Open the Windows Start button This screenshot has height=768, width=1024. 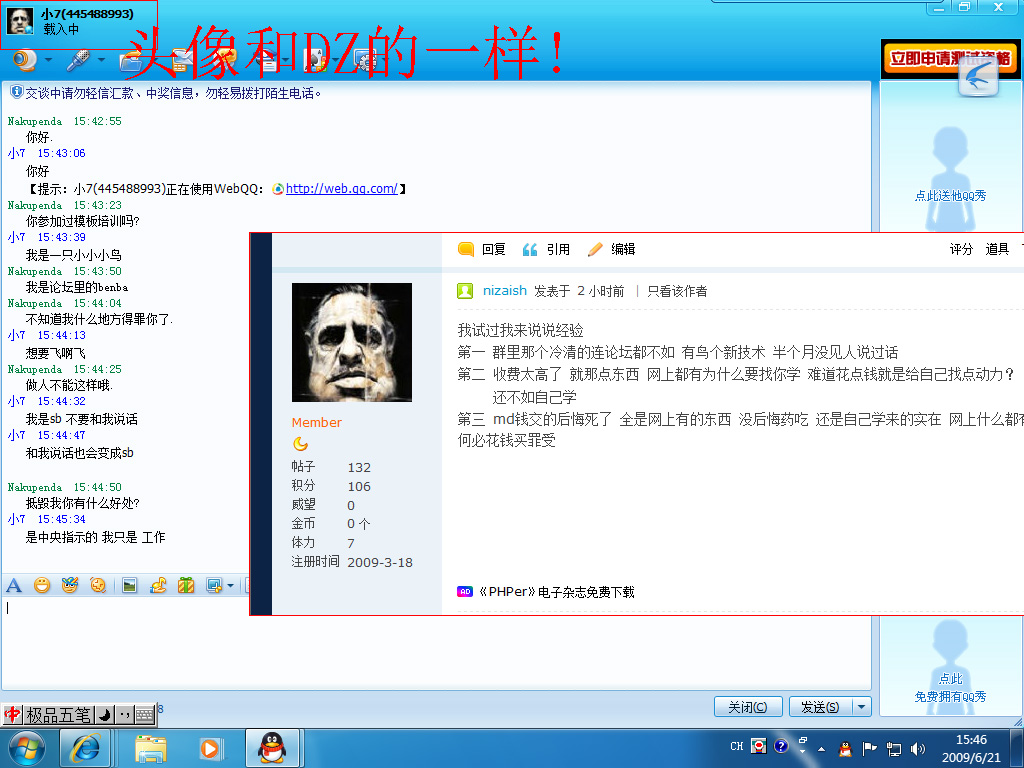click(x=26, y=749)
